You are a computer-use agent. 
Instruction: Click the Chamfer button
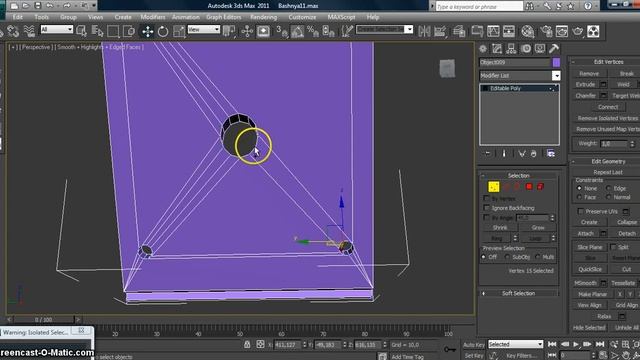(585, 96)
